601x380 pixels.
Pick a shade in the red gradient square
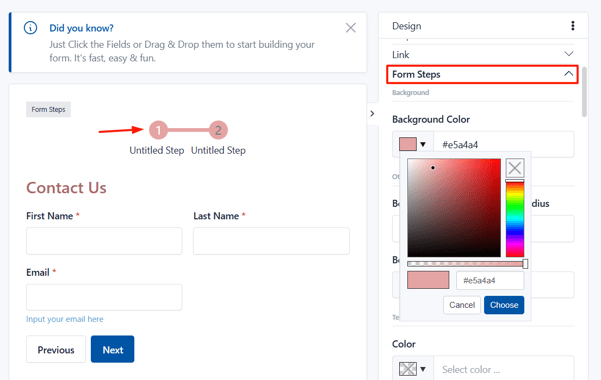point(454,208)
